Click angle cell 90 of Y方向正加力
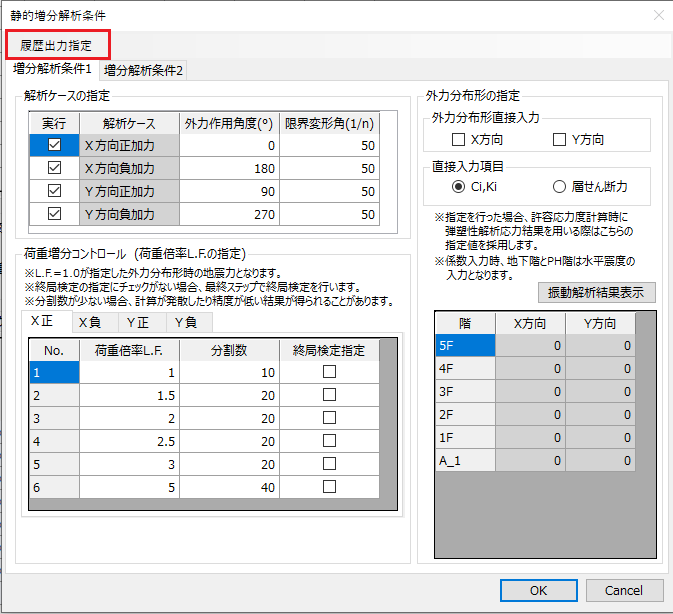This screenshot has height=614, width=673. point(230,191)
